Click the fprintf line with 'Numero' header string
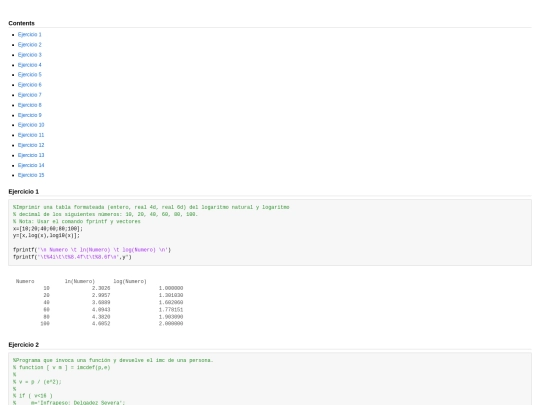Image resolution: width=540 pixels, height=405 pixels. 92,250
